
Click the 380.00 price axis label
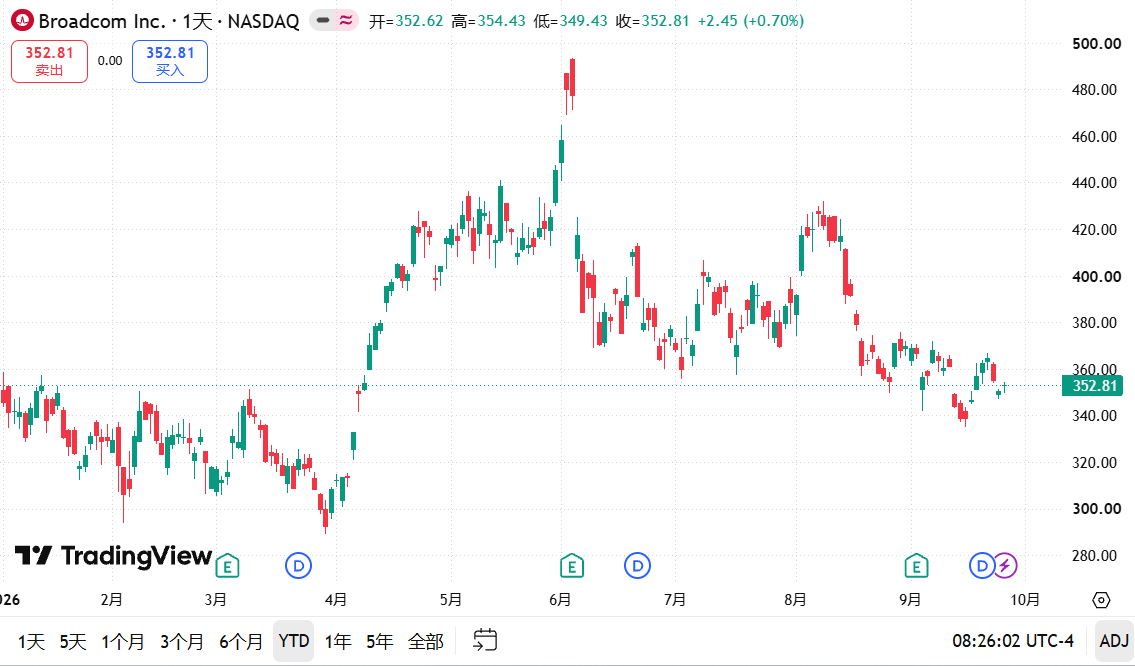(x=1094, y=323)
